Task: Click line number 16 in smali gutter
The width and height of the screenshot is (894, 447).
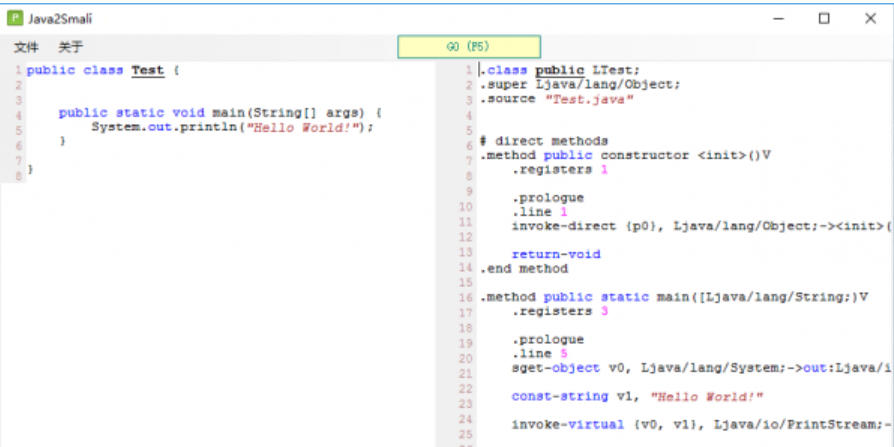Action: click(466, 298)
